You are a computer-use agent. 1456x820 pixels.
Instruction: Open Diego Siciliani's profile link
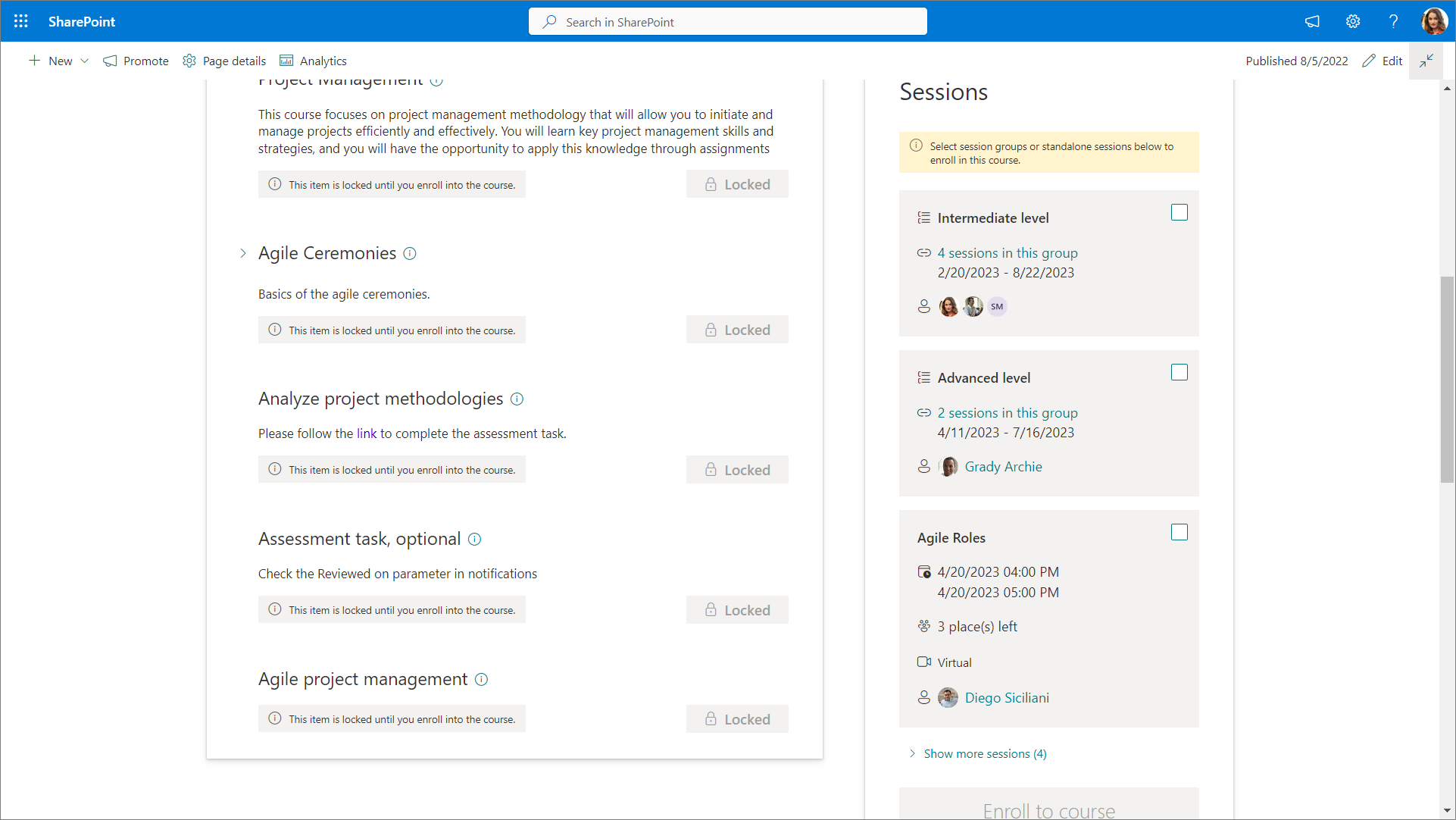(1006, 698)
